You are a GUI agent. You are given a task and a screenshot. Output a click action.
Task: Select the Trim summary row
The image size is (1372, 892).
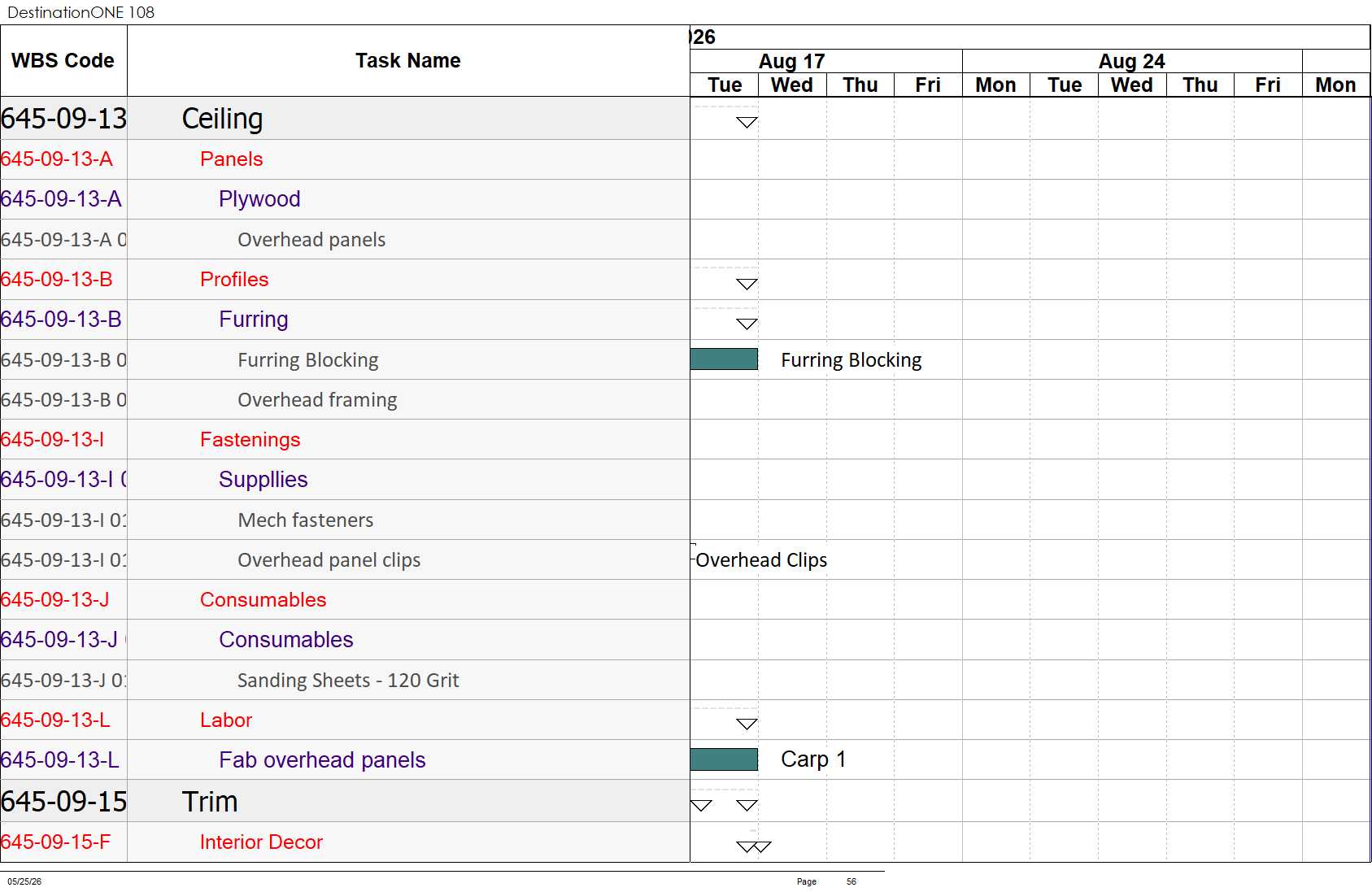click(x=345, y=802)
